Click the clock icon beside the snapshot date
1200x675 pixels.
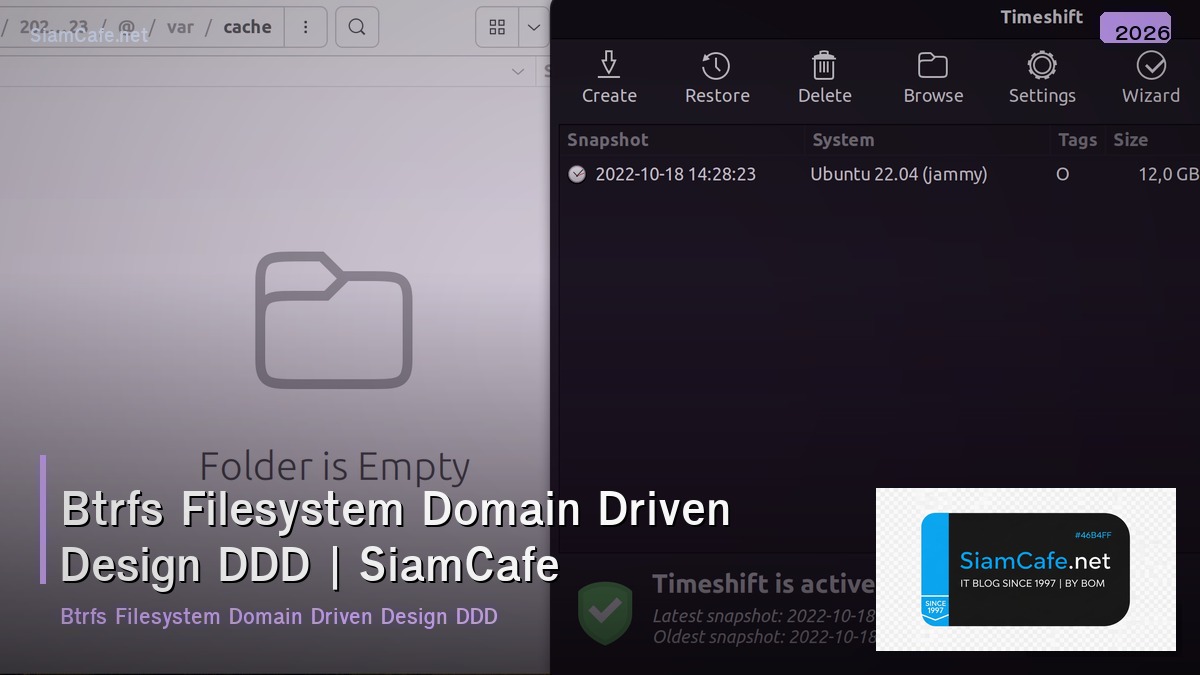coord(577,173)
